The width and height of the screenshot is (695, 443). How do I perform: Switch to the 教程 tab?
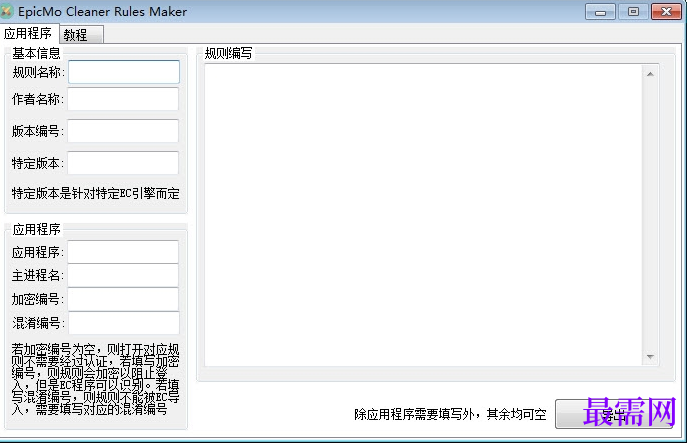(x=82, y=35)
